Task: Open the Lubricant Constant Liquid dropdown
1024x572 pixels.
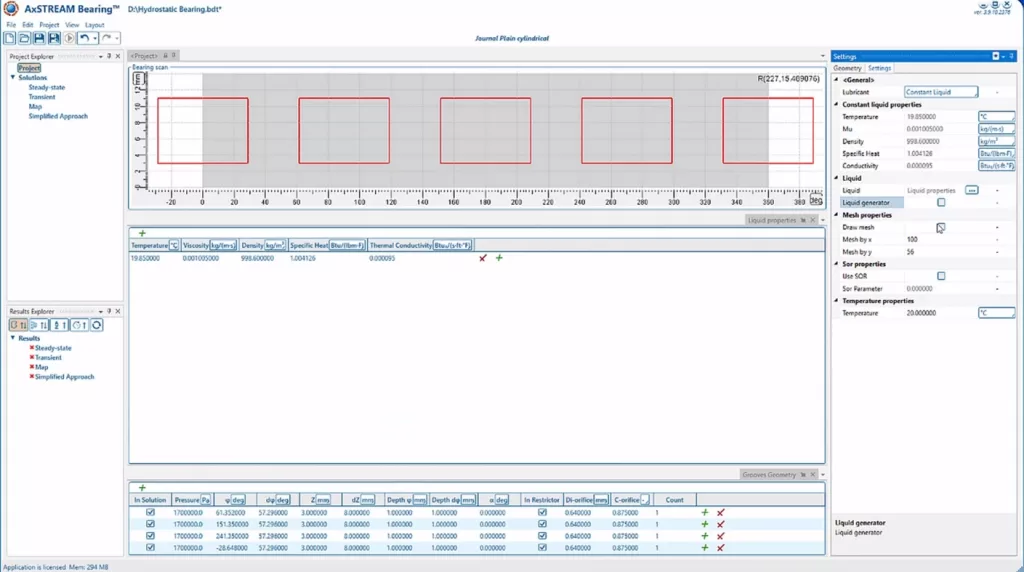Action: click(940, 92)
